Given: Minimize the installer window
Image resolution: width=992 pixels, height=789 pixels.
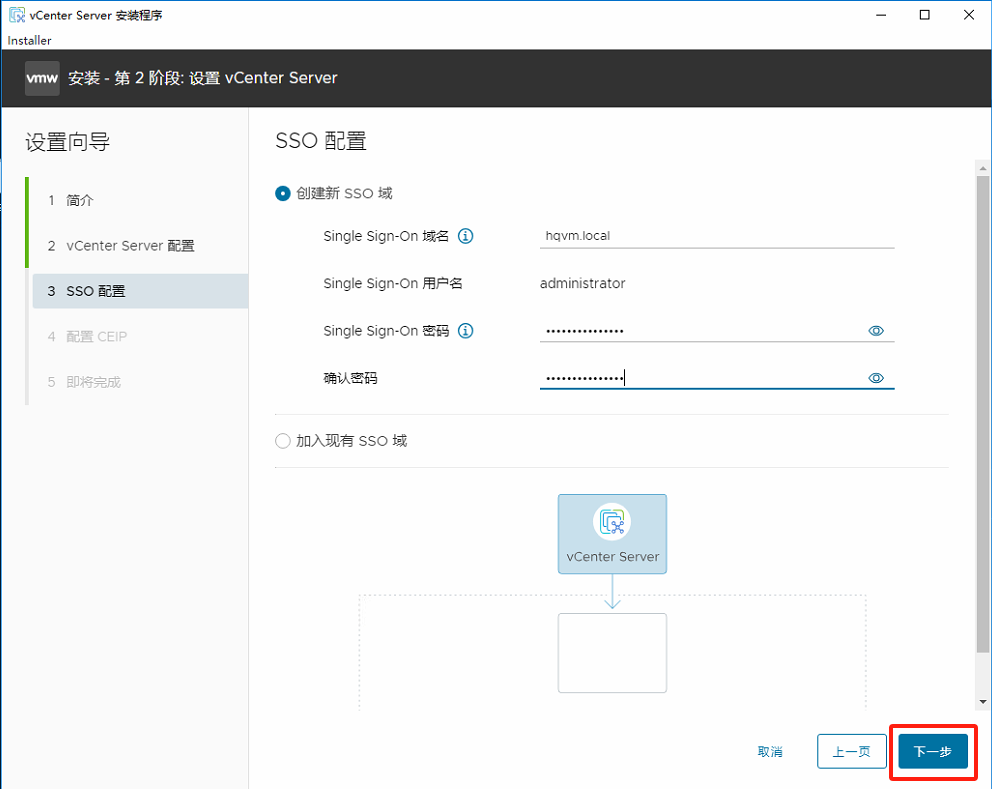Looking at the screenshot, I should (881, 15).
